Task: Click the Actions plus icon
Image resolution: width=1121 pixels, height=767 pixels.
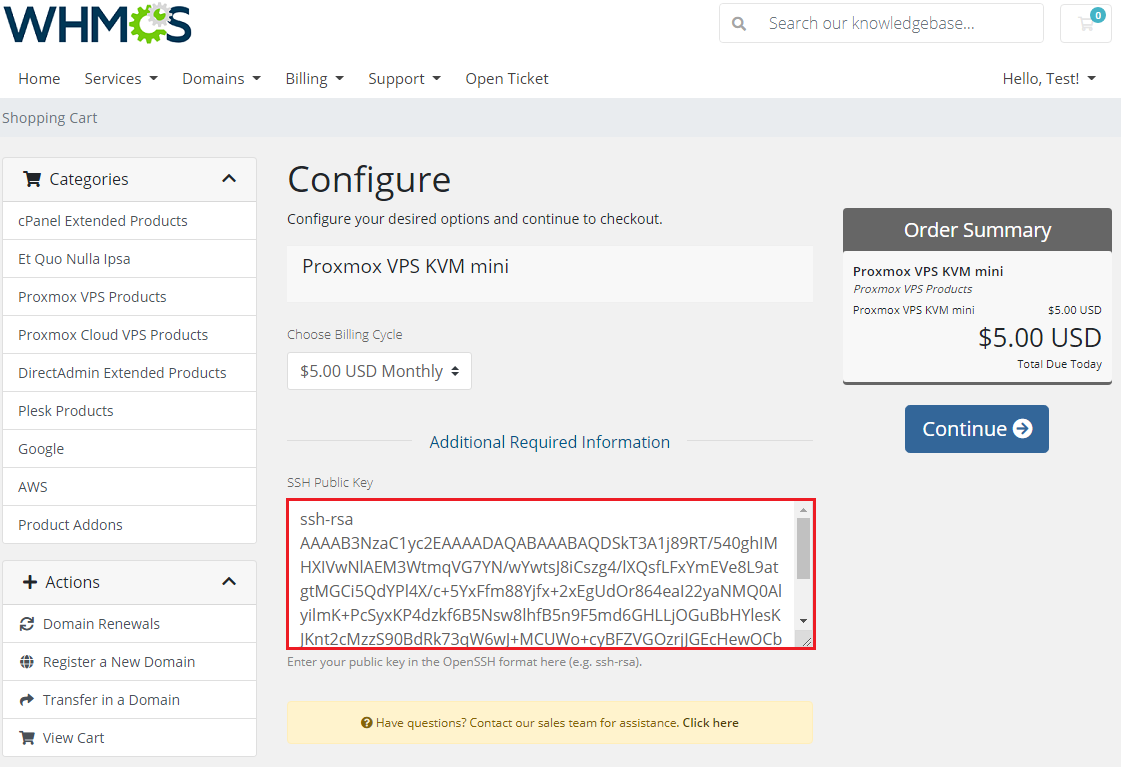Action: click(x=30, y=582)
